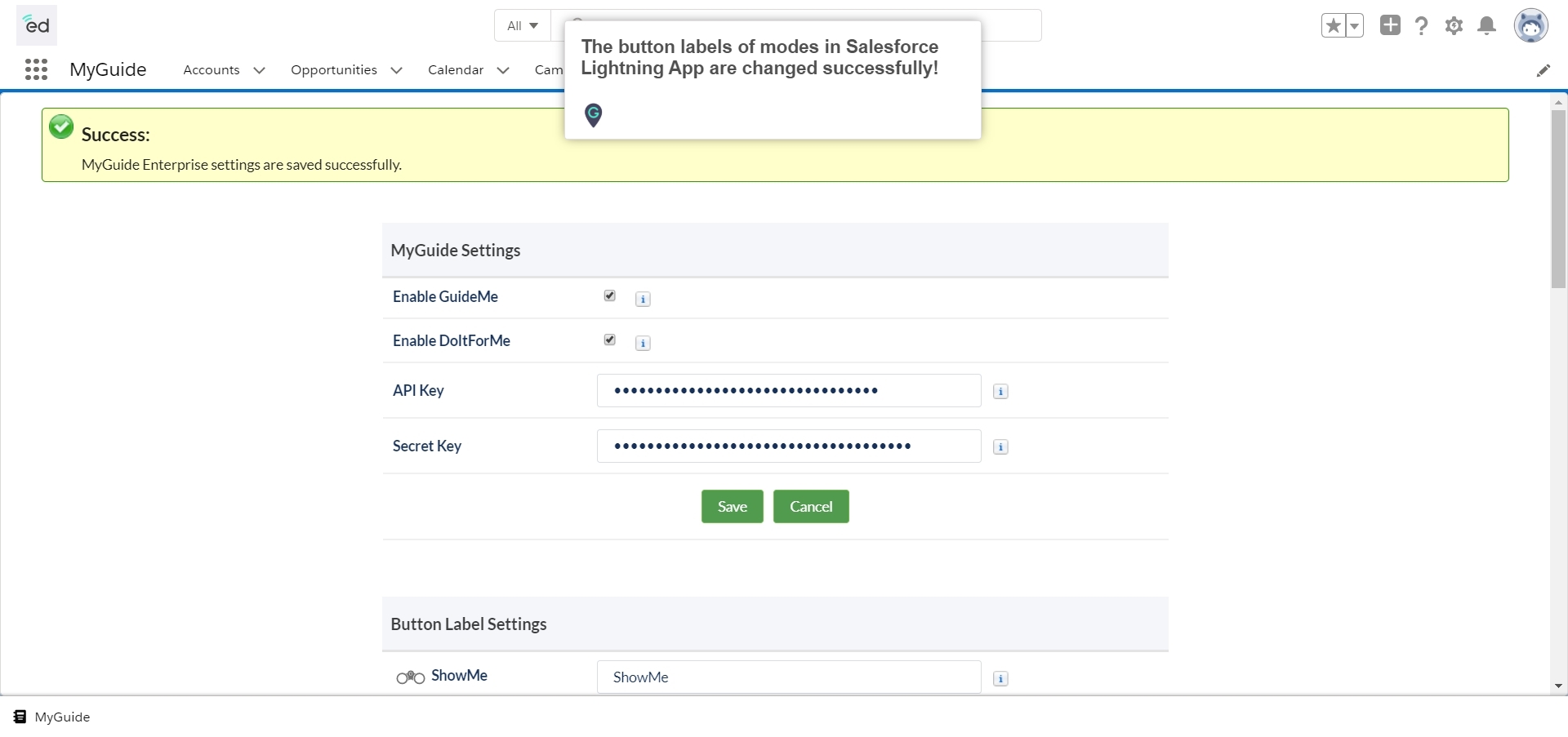Screen dimensions: 1568x737
Task: Click the Enable DoItForMe label
Action: coord(452,341)
